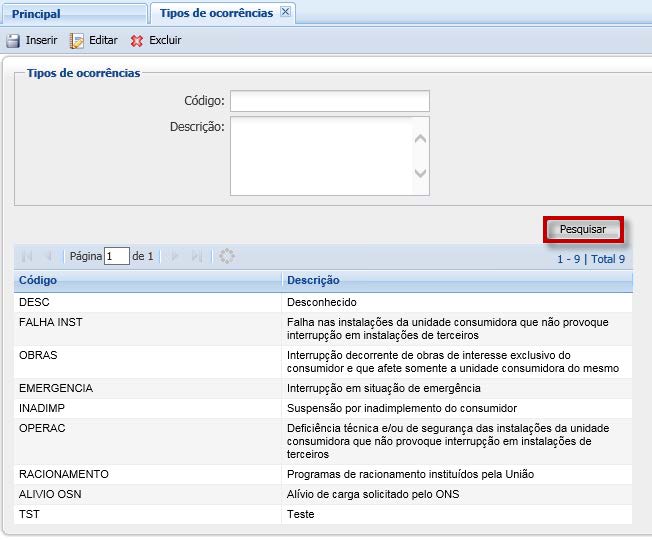Go to next page arrow
The height and width of the screenshot is (540, 652).
[x=176, y=256]
